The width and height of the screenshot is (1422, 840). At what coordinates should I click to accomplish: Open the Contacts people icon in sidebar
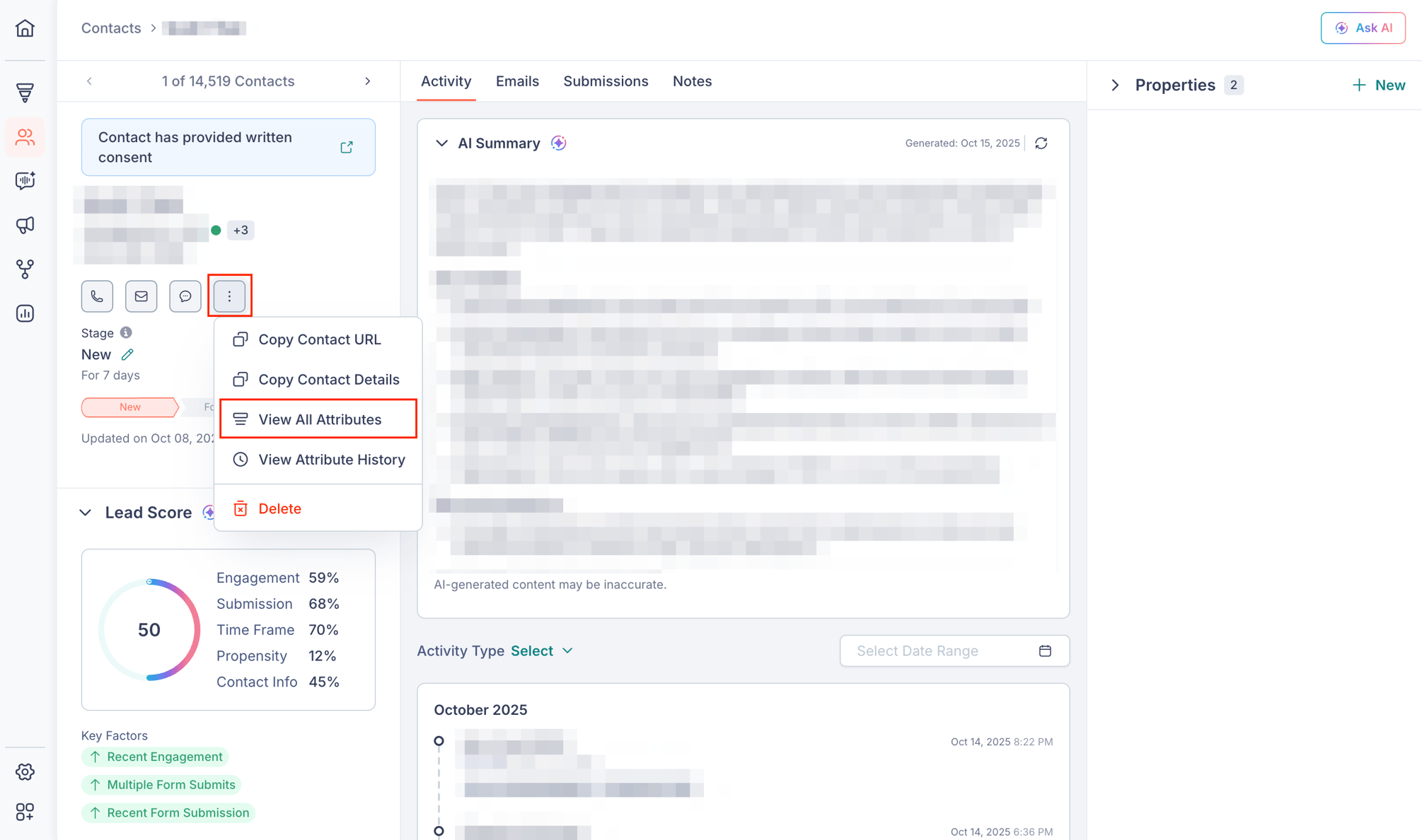(x=25, y=136)
